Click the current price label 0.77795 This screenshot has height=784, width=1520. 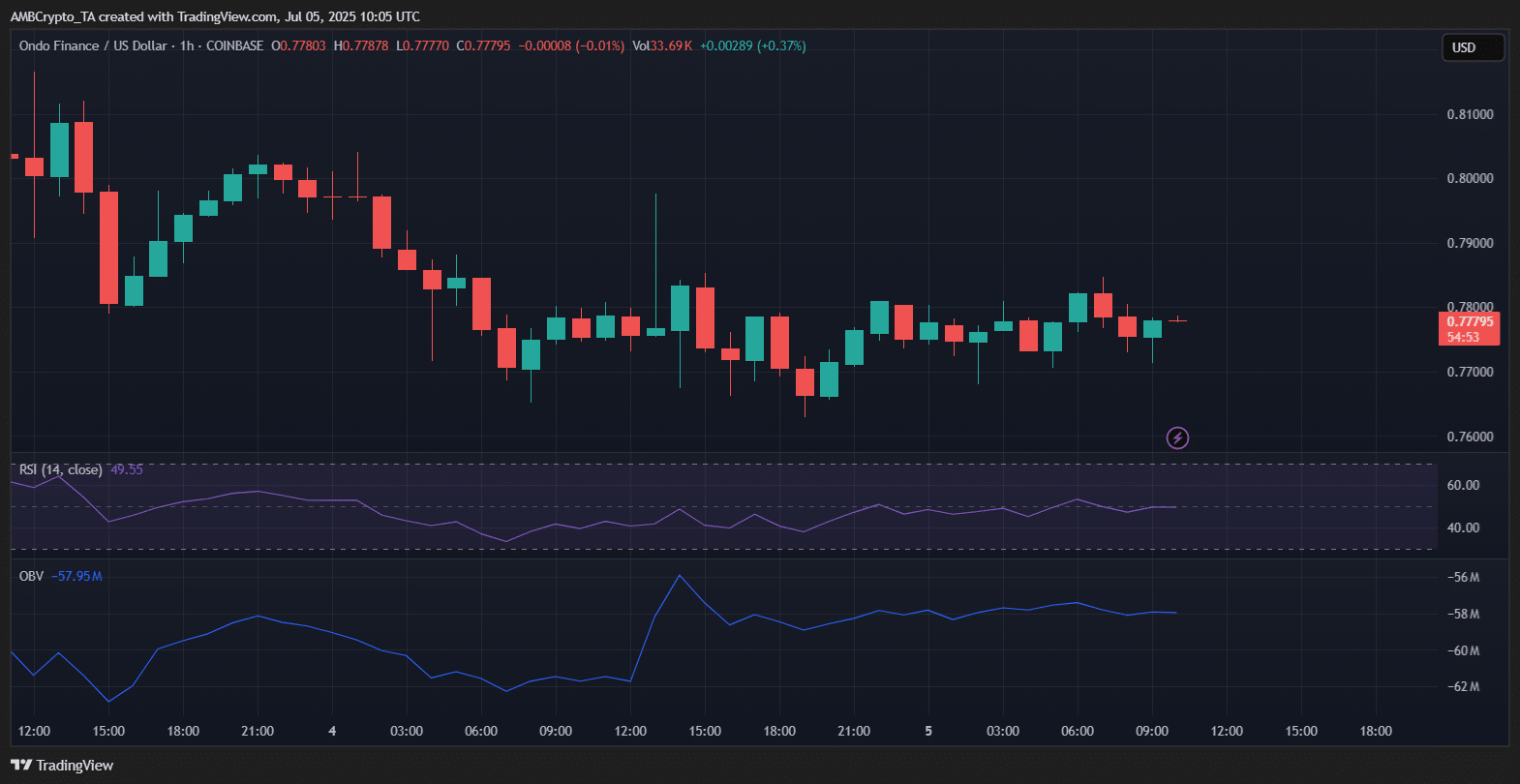(x=1470, y=321)
